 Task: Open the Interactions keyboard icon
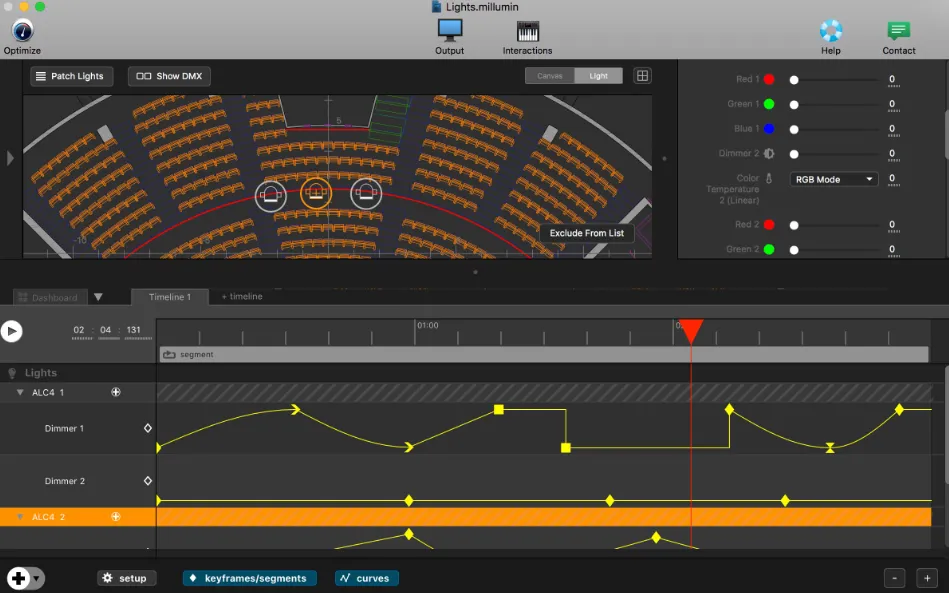click(x=528, y=31)
